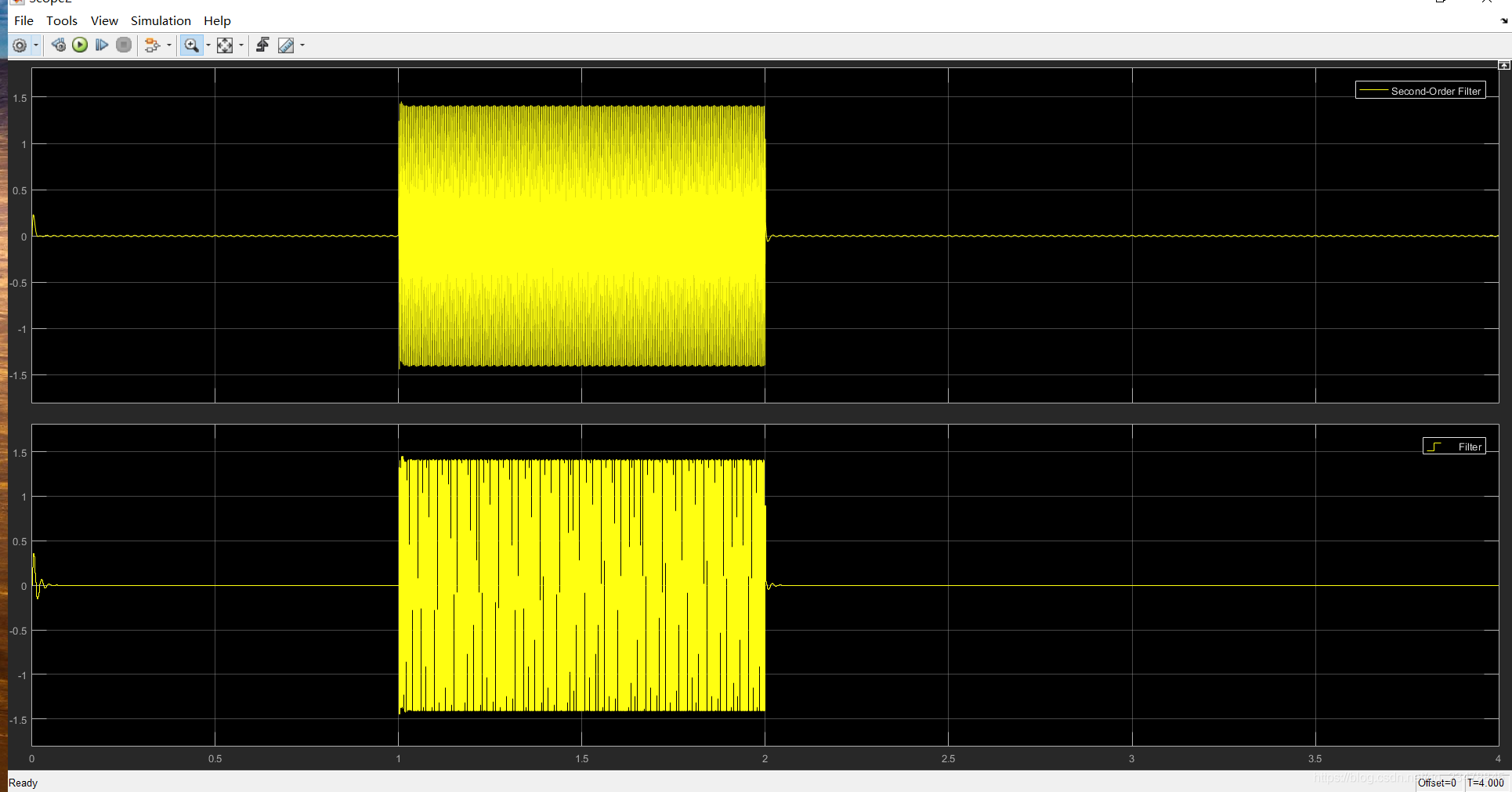
Task: Open the File menu
Action: click(24, 20)
